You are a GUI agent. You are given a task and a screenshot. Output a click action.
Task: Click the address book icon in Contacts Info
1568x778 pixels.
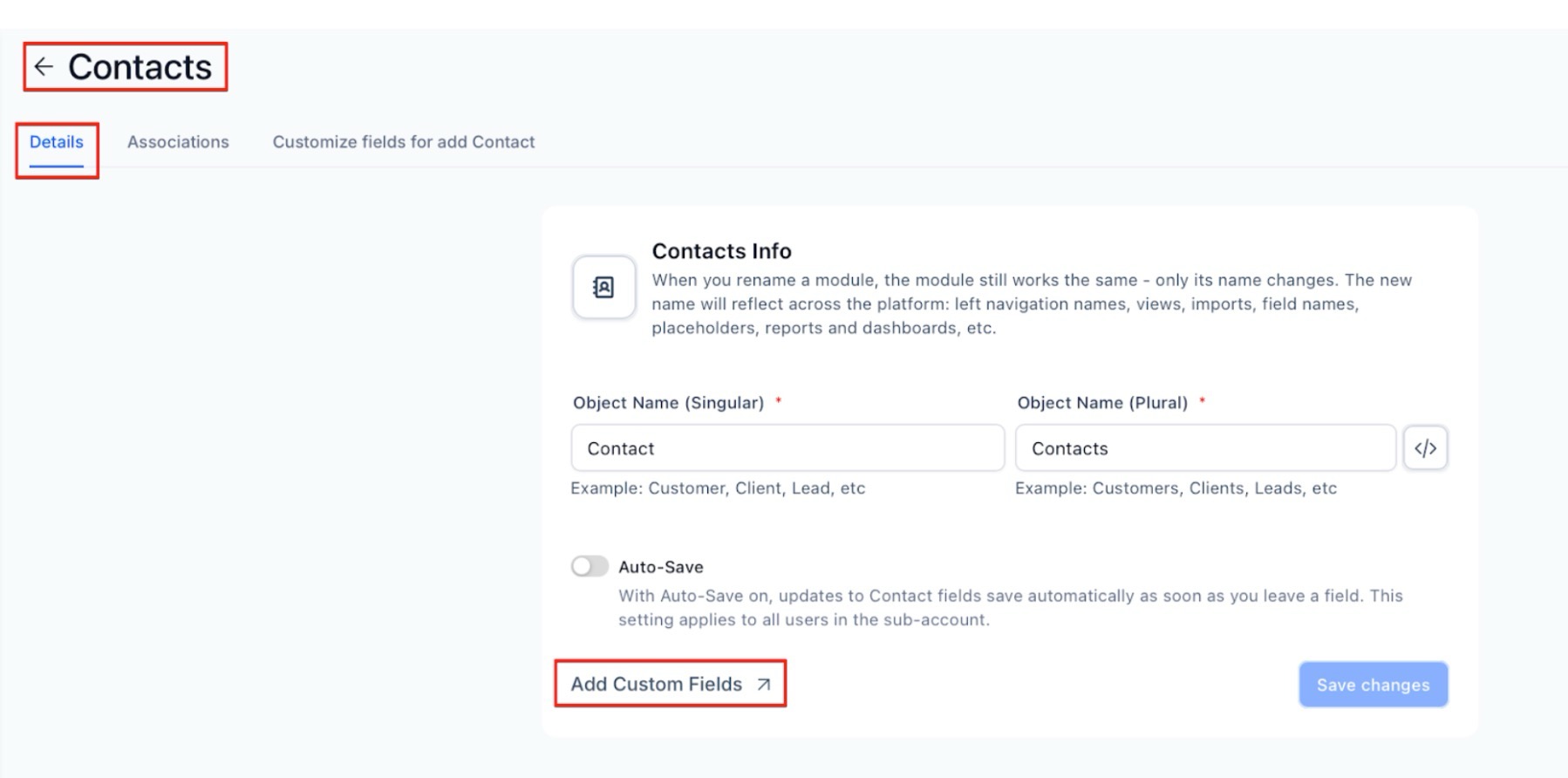click(x=603, y=287)
